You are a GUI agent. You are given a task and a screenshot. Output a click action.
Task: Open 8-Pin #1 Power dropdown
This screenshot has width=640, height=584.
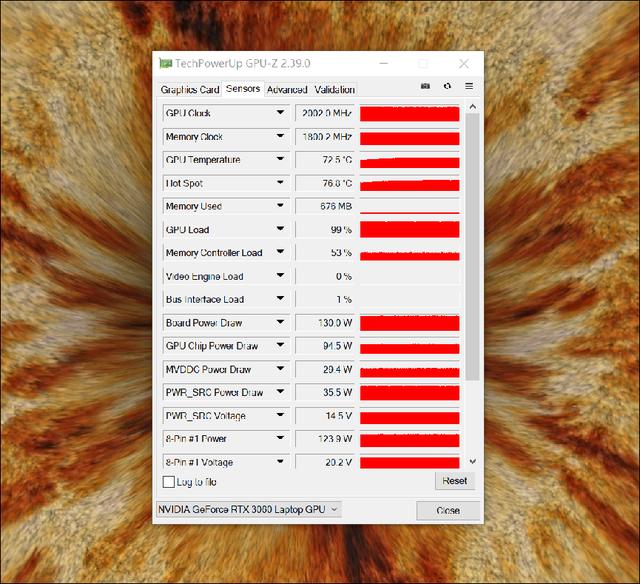[x=280, y=438]
